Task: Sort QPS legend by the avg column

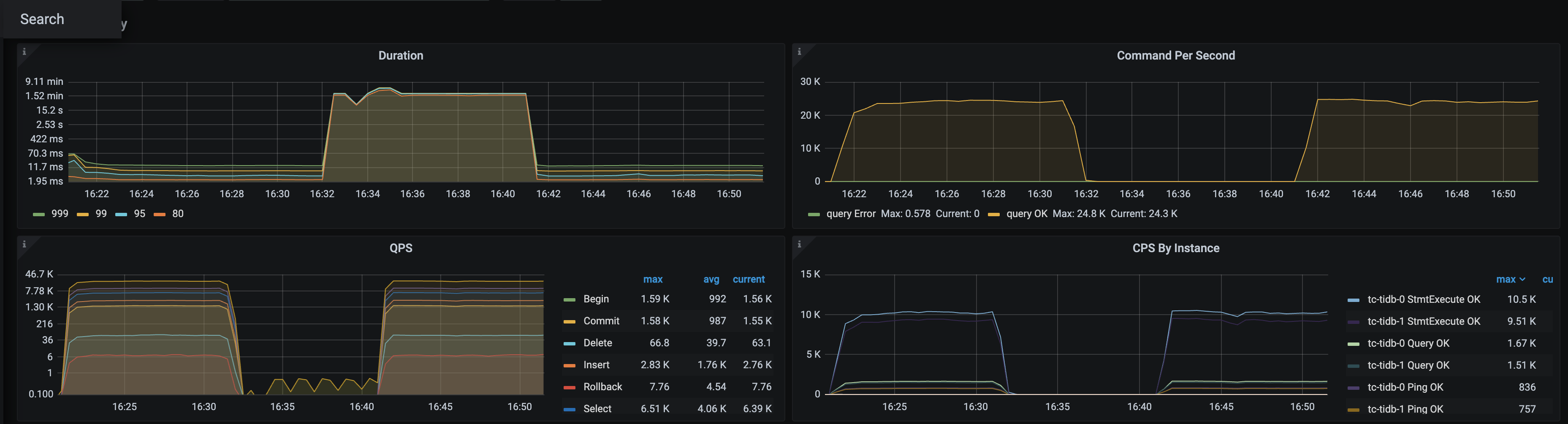Action: tap(711, 279)
